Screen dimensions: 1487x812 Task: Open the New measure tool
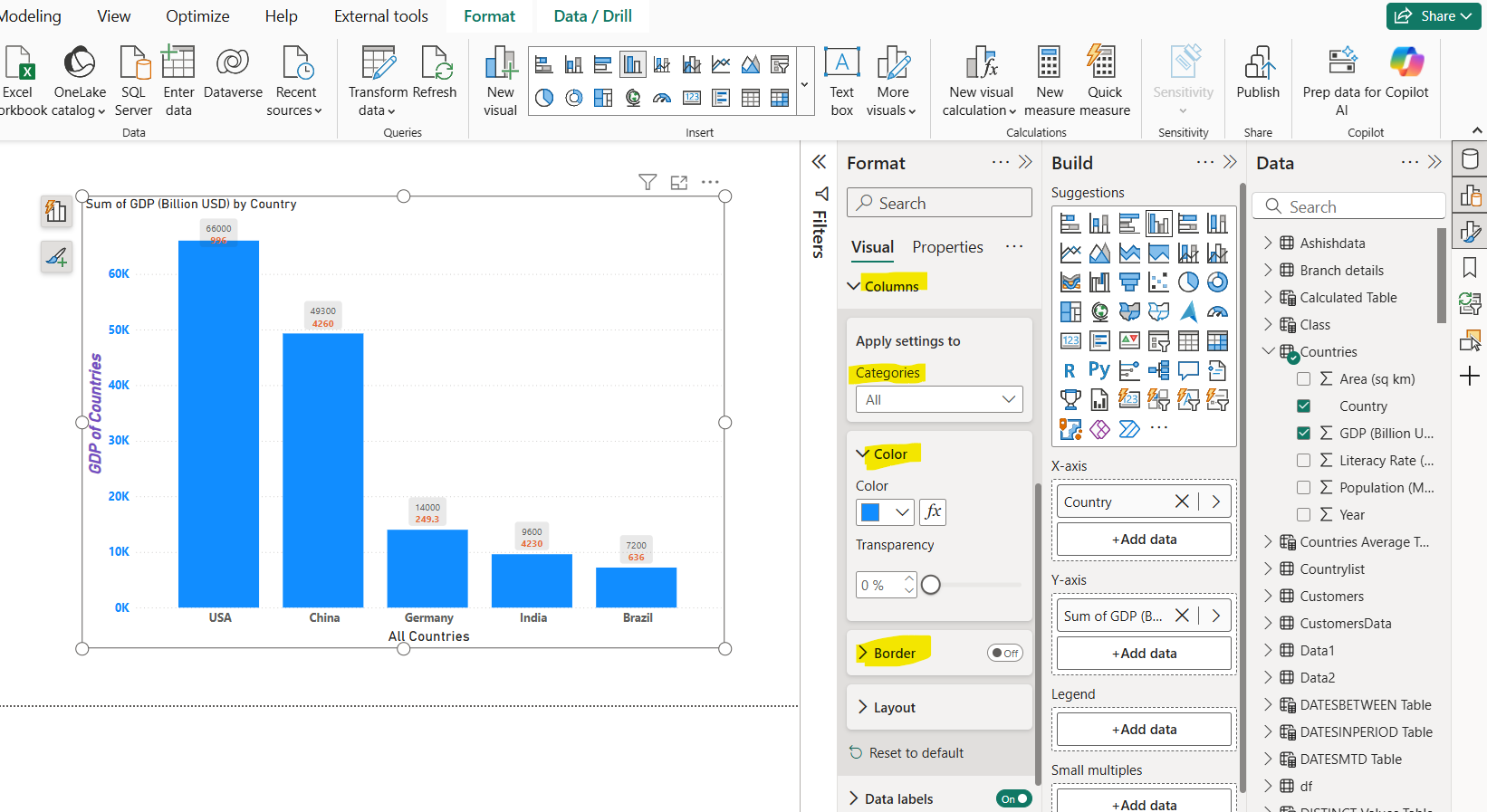click(x=1049, y=65)
